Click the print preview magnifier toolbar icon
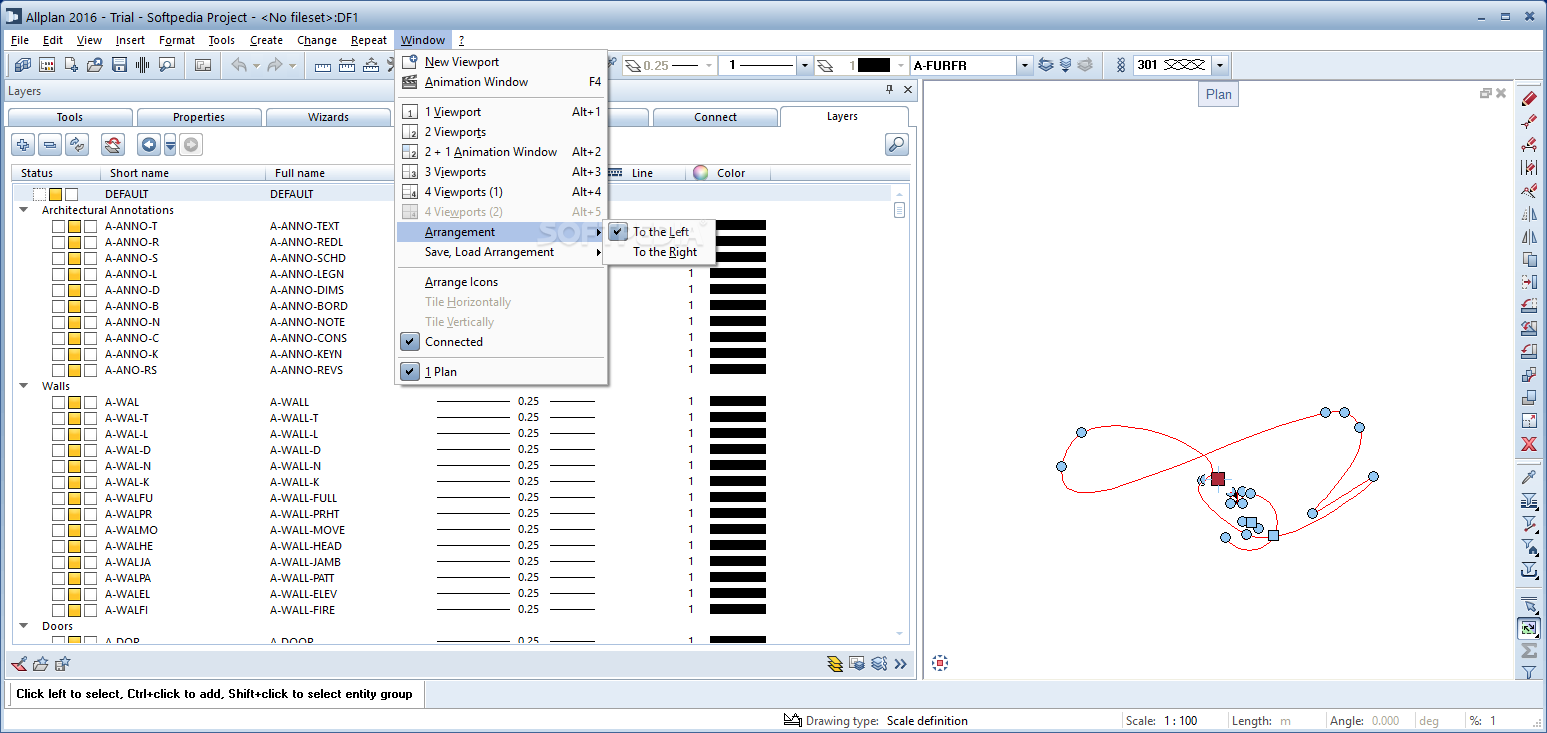The height and width of the screenshot is (733, 1547). (x=167, y=65)
